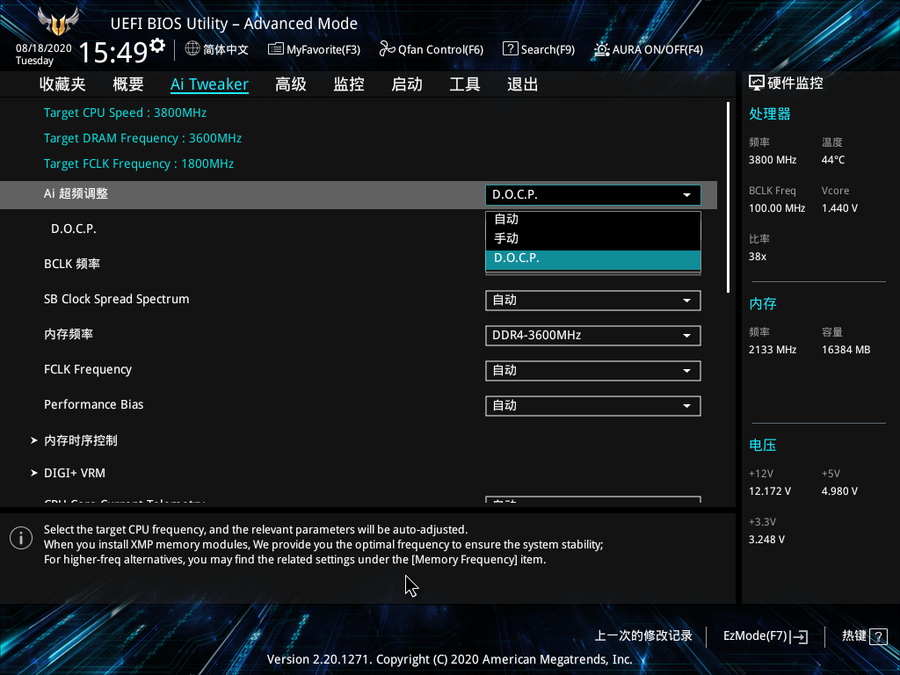Click the EzMode(F7) arrow icon

799,636
